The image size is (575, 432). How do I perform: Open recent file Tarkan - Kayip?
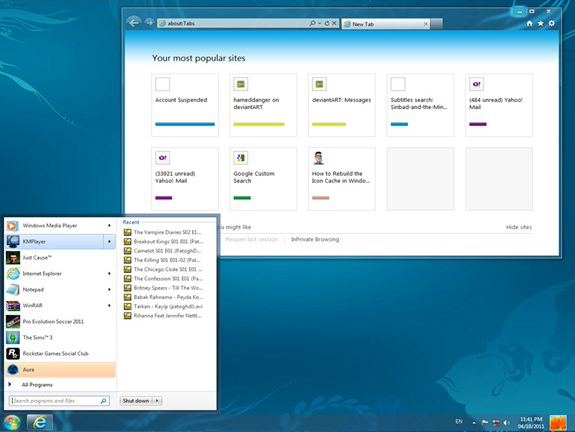tap(163, 306)
